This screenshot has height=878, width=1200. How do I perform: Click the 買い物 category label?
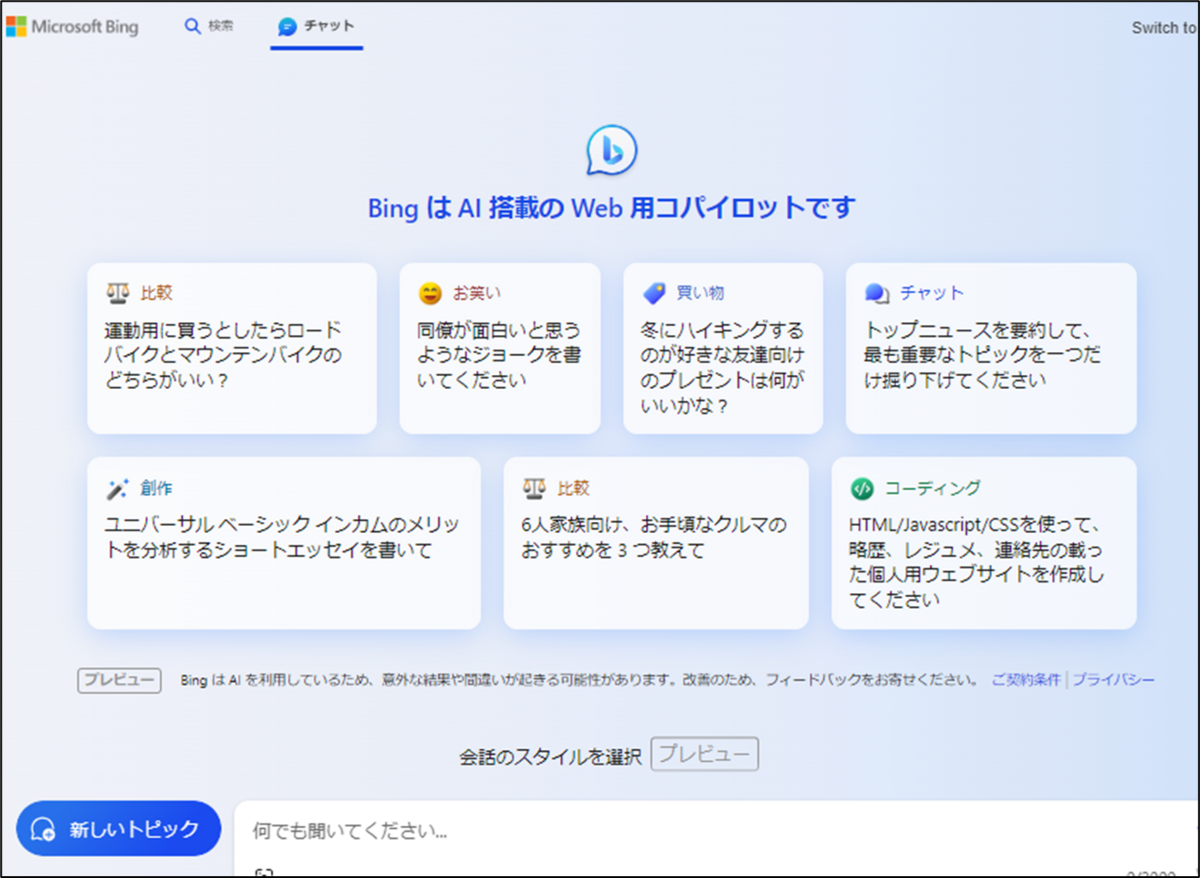tap(700, 293)
